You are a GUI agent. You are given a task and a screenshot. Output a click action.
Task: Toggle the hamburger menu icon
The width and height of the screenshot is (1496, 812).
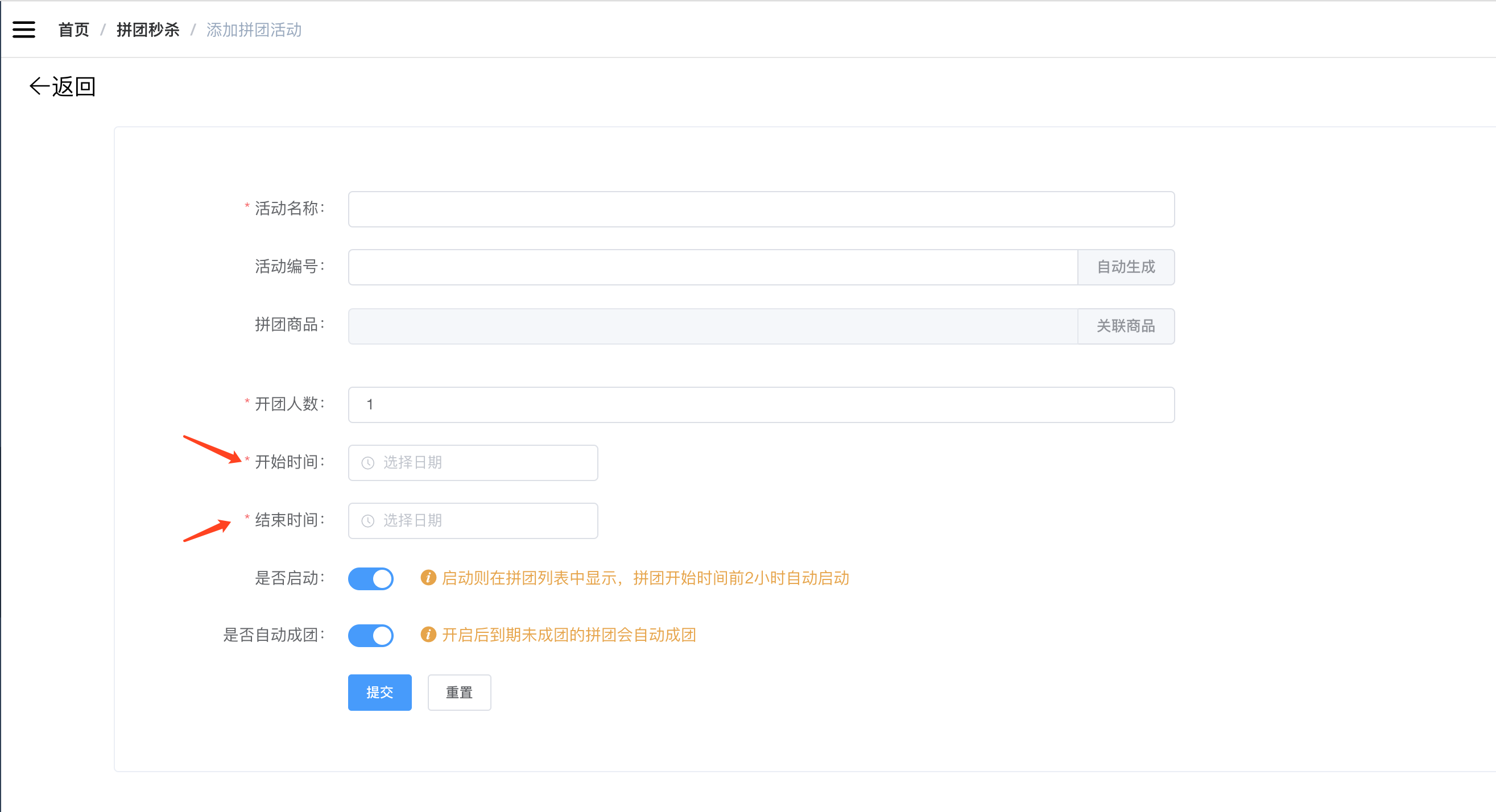[x=24, y=30]
